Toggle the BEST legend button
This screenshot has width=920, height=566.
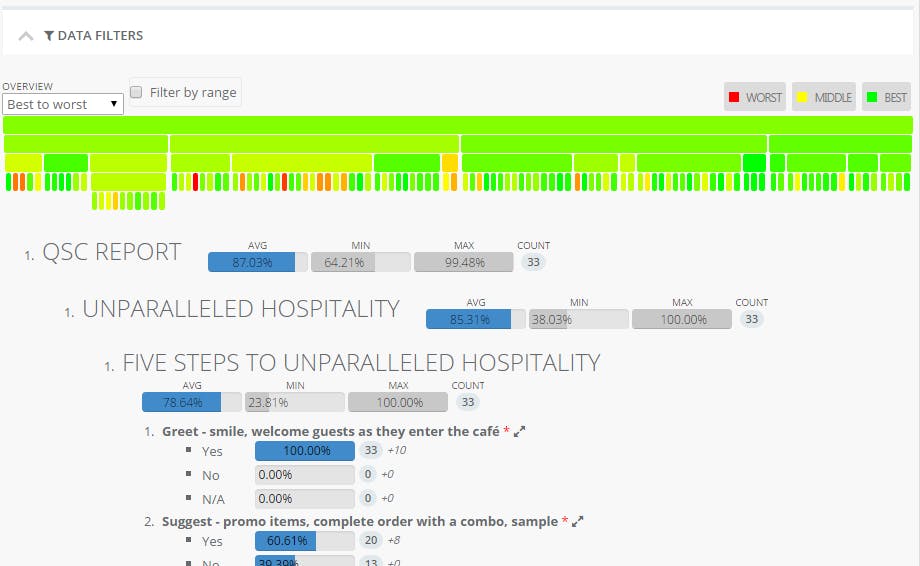click(x=887, y=97)
